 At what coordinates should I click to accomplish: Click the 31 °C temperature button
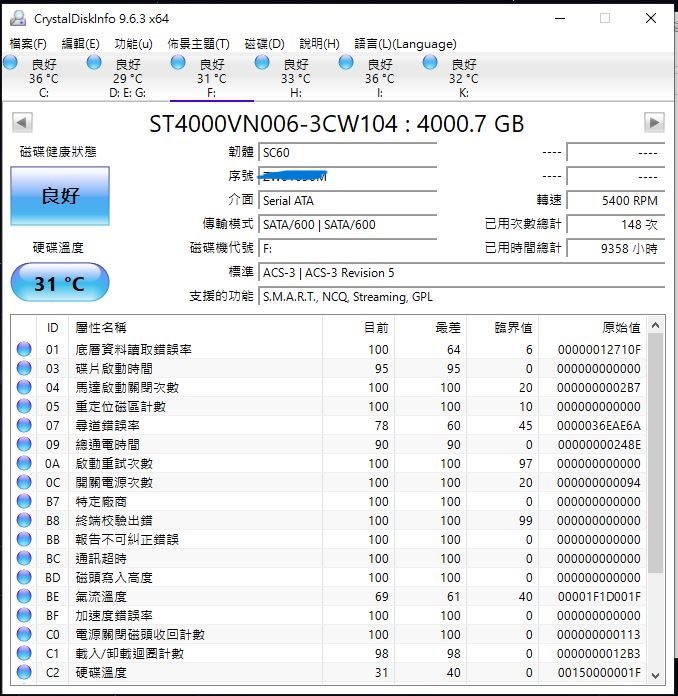(59, 282)
